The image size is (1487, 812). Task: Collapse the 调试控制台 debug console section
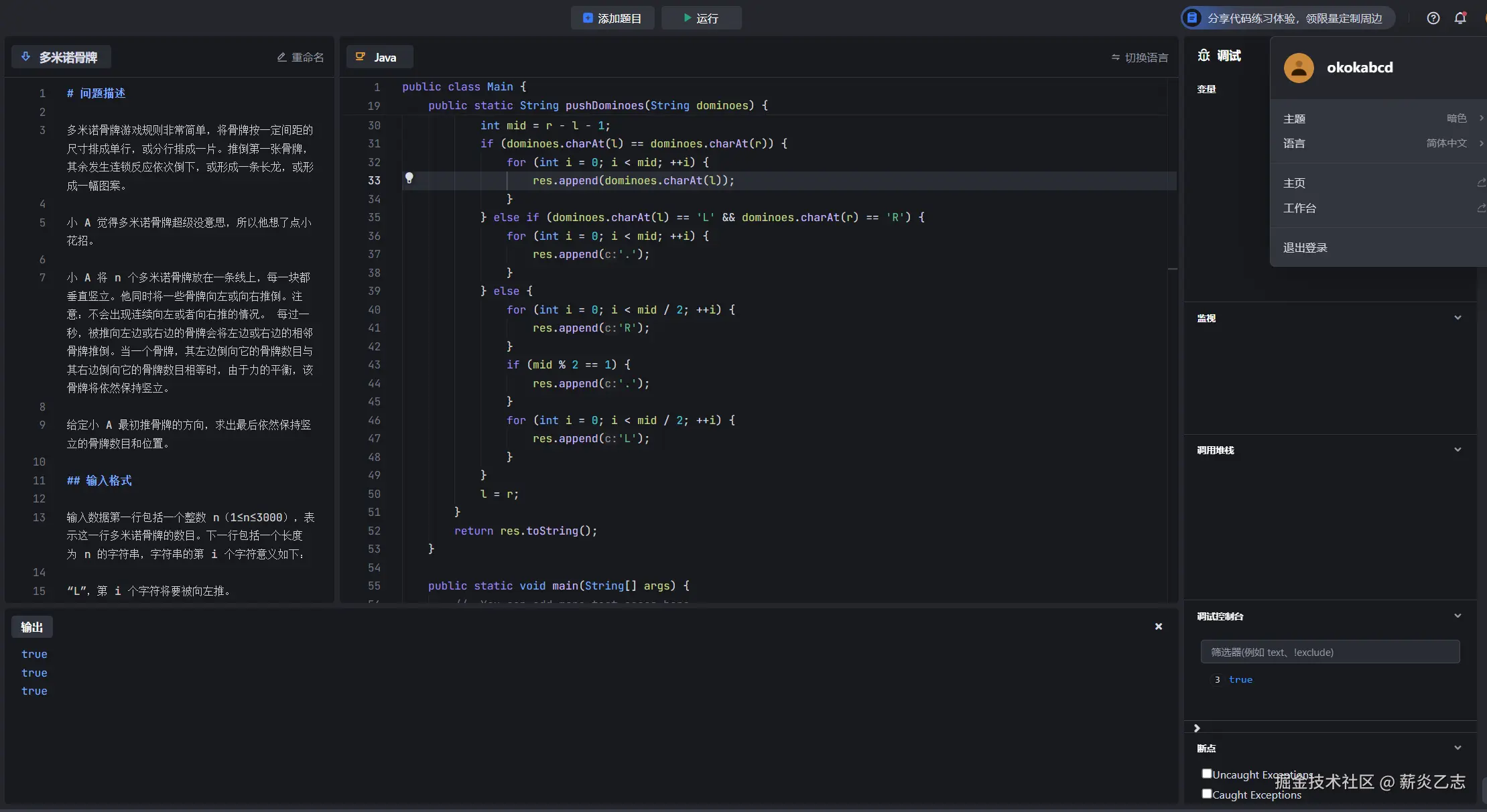click(1458, 616)
